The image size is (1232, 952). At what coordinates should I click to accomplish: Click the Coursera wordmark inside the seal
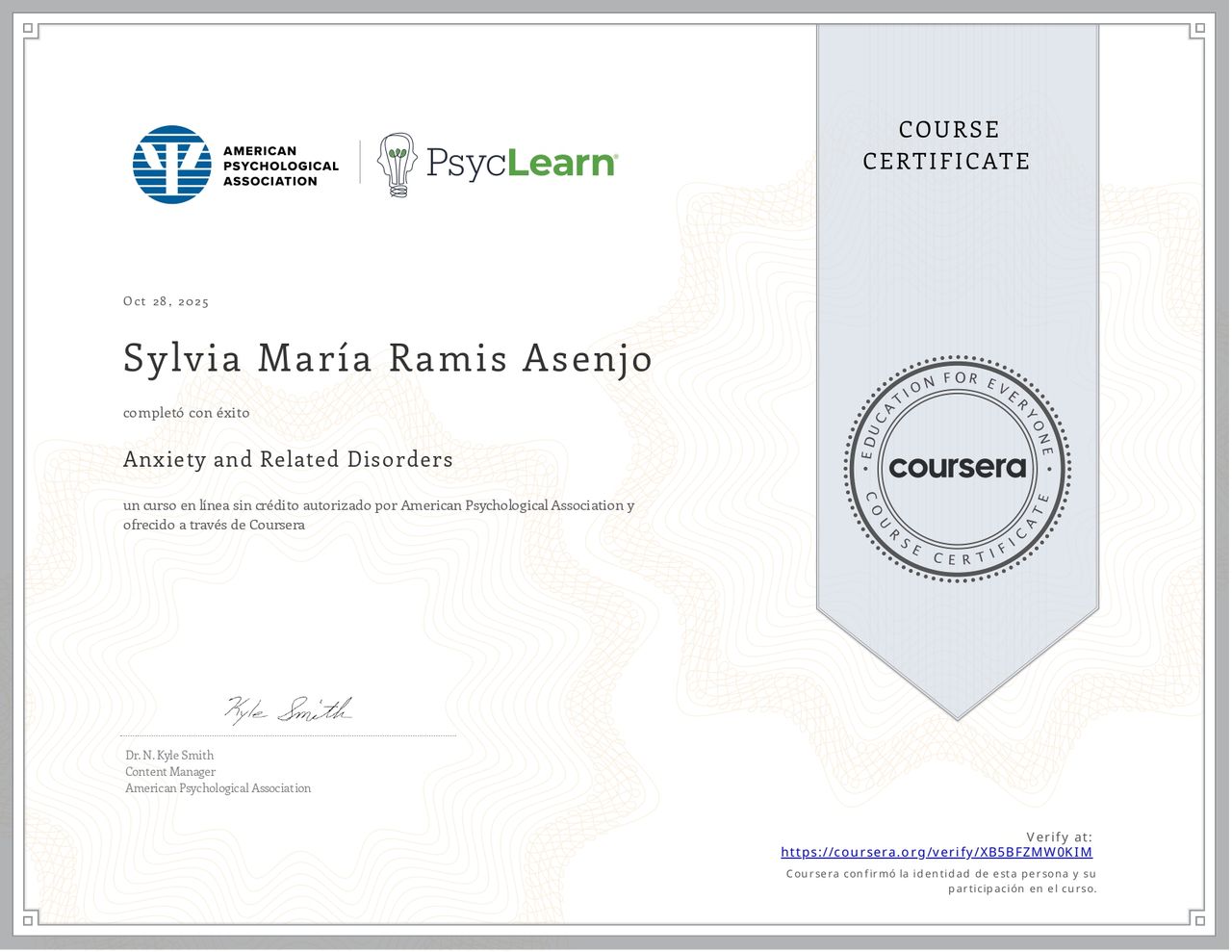(x=958, y=468)
